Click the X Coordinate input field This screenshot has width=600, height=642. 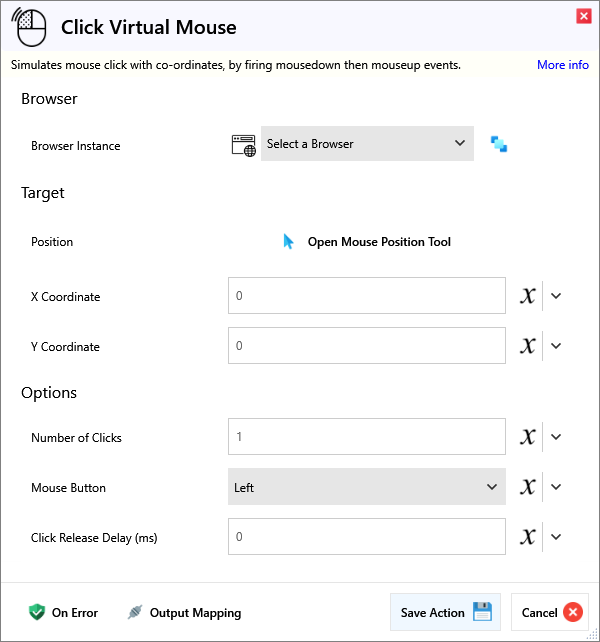(x=366, y=296)
